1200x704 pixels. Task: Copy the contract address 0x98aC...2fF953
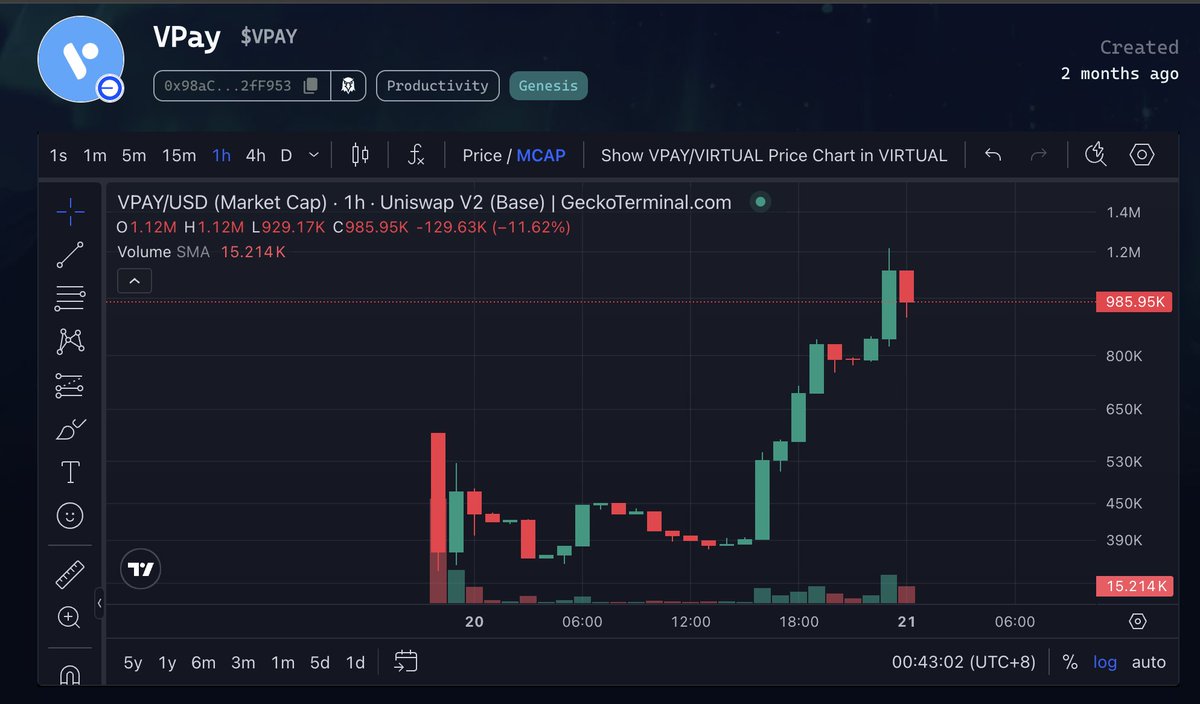311,86
